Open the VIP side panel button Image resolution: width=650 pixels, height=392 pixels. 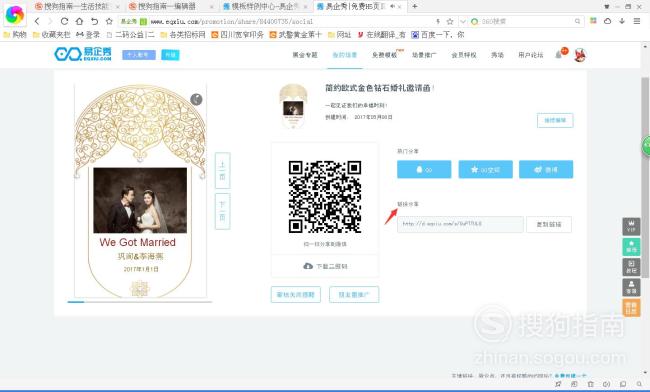pos(631,227)
